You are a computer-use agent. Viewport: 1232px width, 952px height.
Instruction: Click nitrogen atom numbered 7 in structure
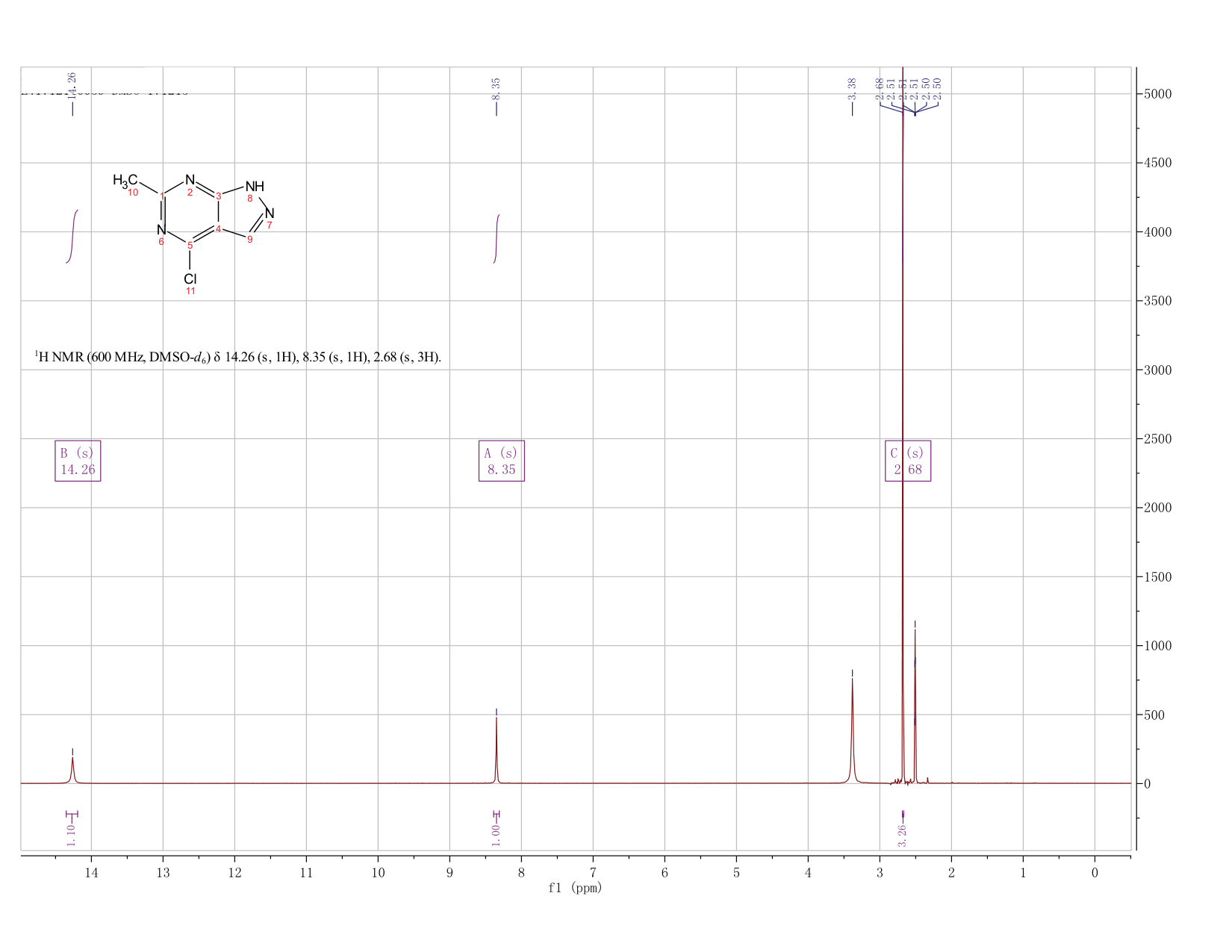click(270, 214)
